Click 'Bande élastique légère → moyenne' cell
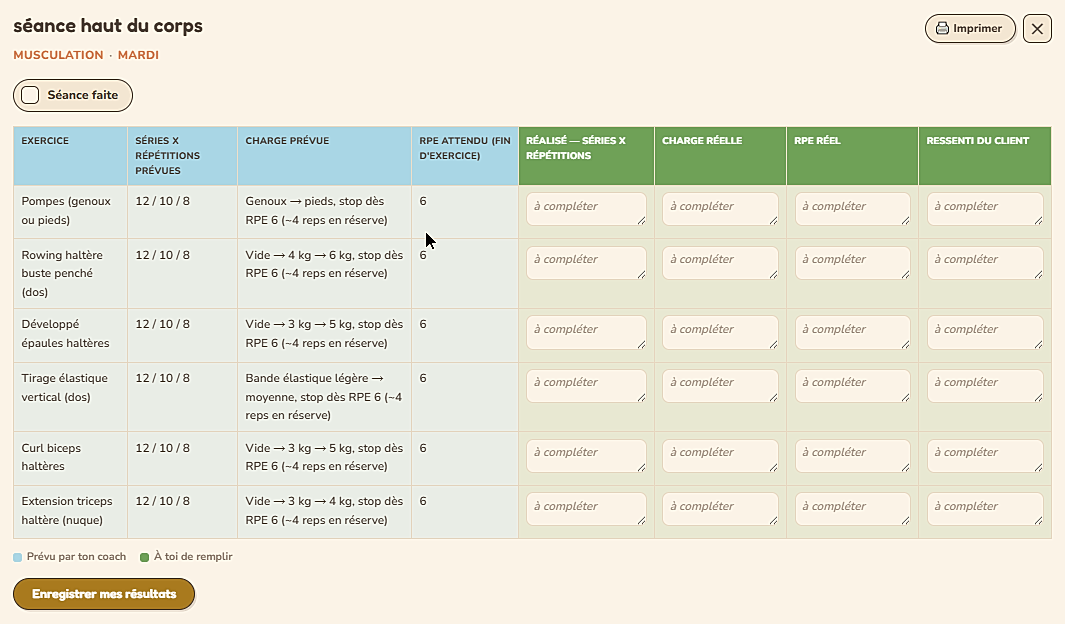This screenshot has height=624, width=1065. [x=325, y=397]
